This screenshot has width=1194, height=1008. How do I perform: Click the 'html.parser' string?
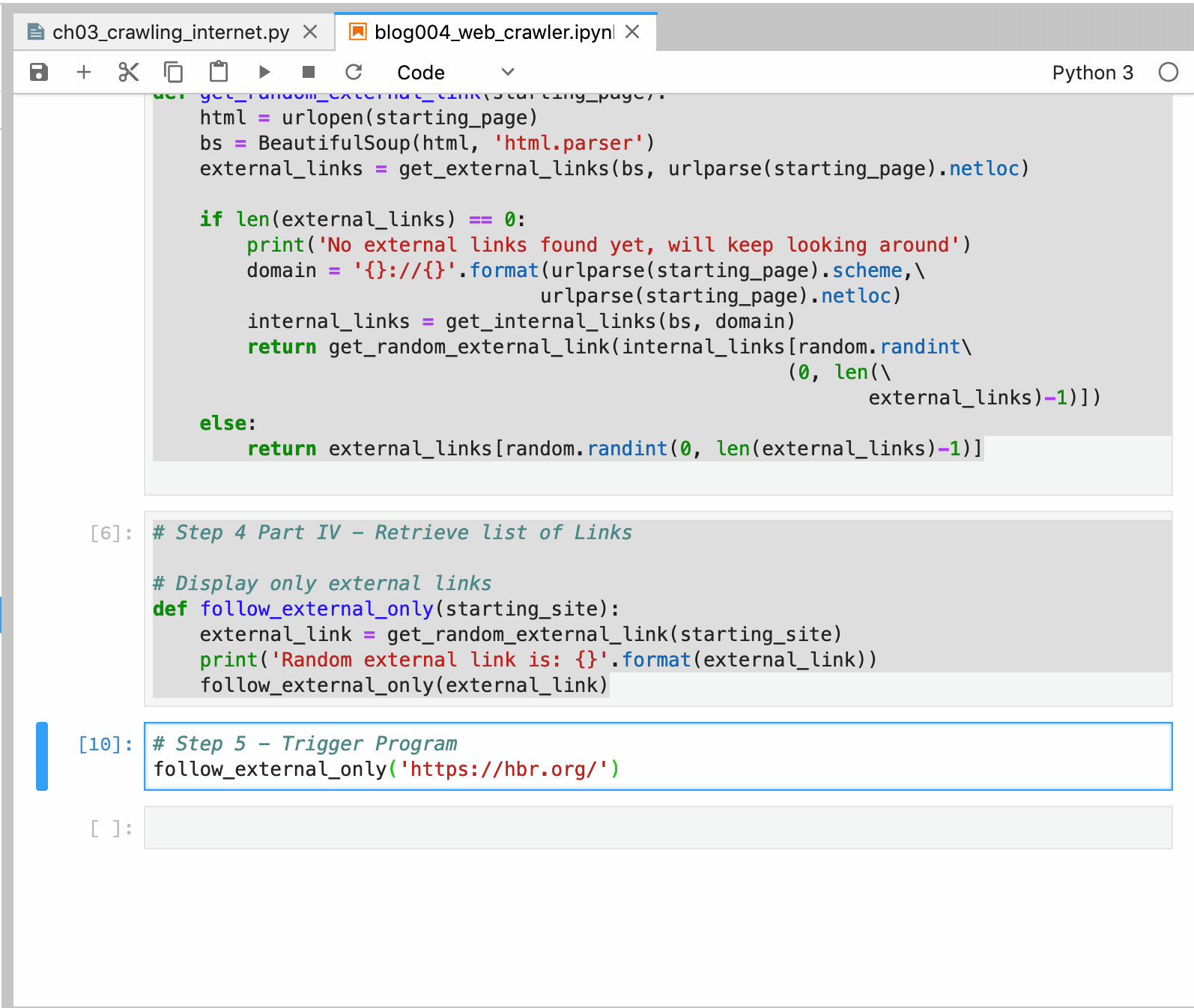pos(568,143)
